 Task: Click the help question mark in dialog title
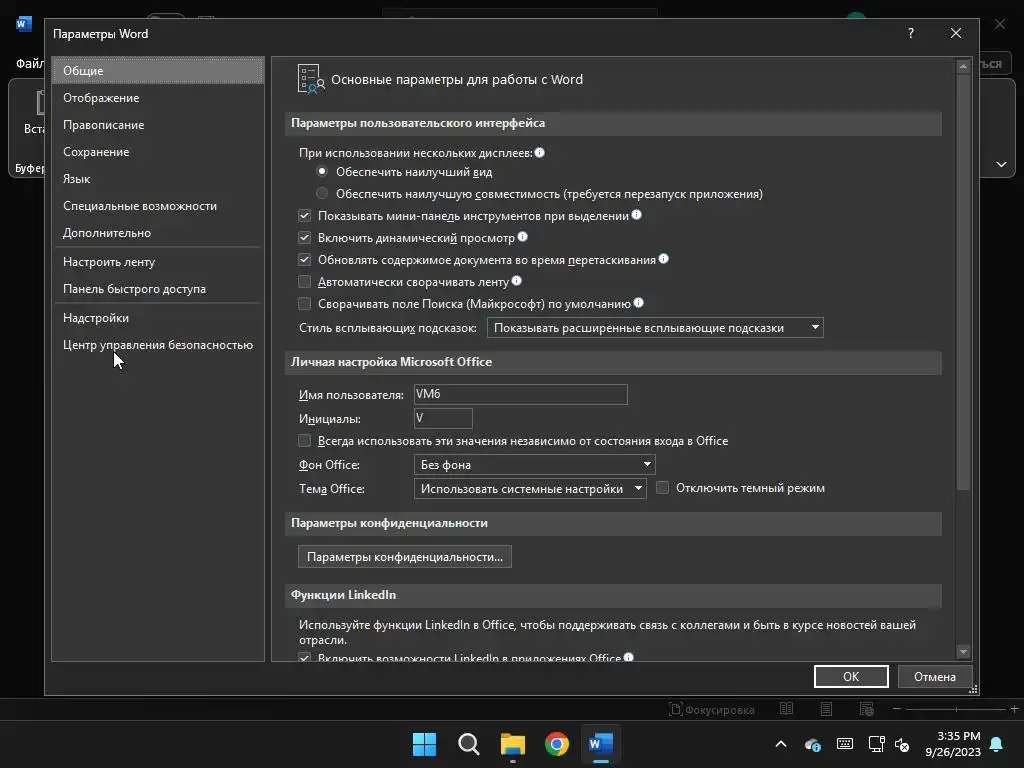point(911,33)
